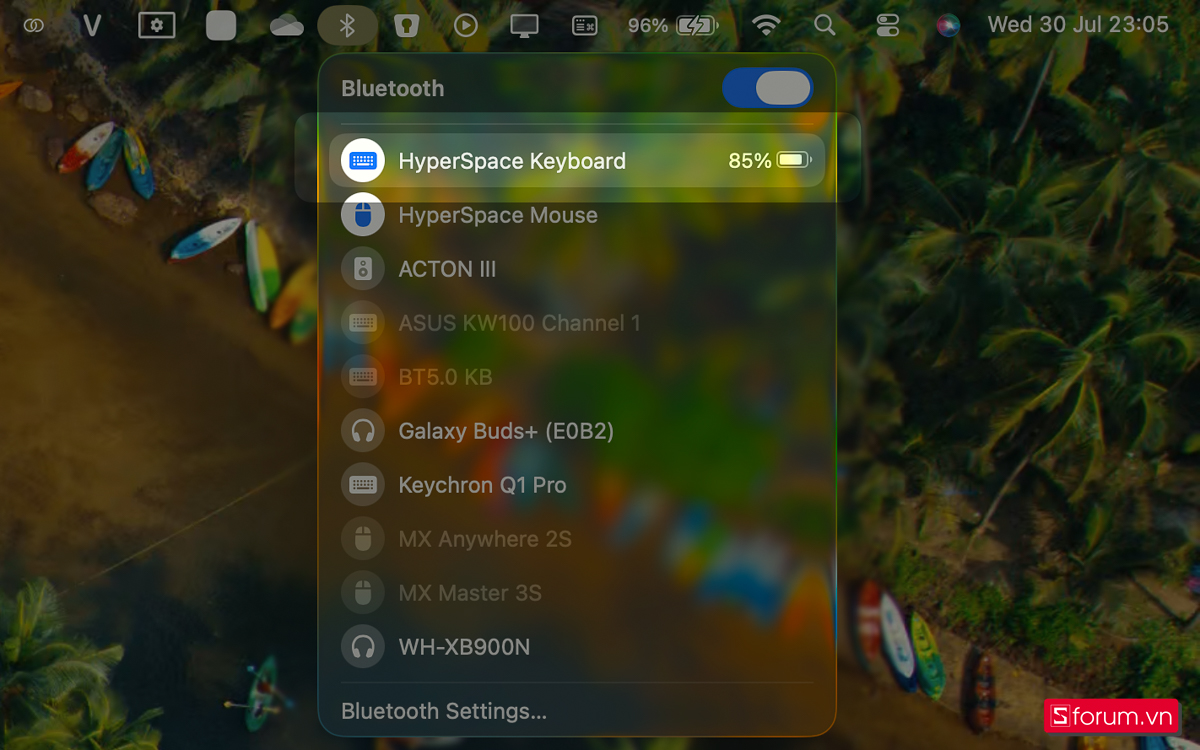The width and height of the screenshot is (1200, 750).
Task: Click the HyperSpace Mouse device icon
Action: tap(363, 215)
